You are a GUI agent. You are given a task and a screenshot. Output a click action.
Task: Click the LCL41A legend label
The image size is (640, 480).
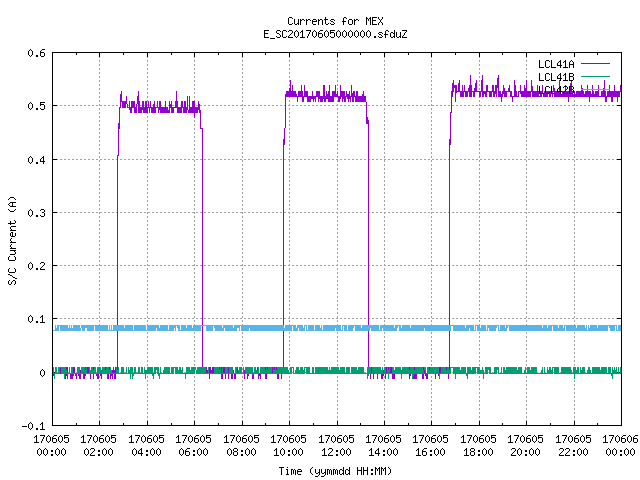pos(556,64)
